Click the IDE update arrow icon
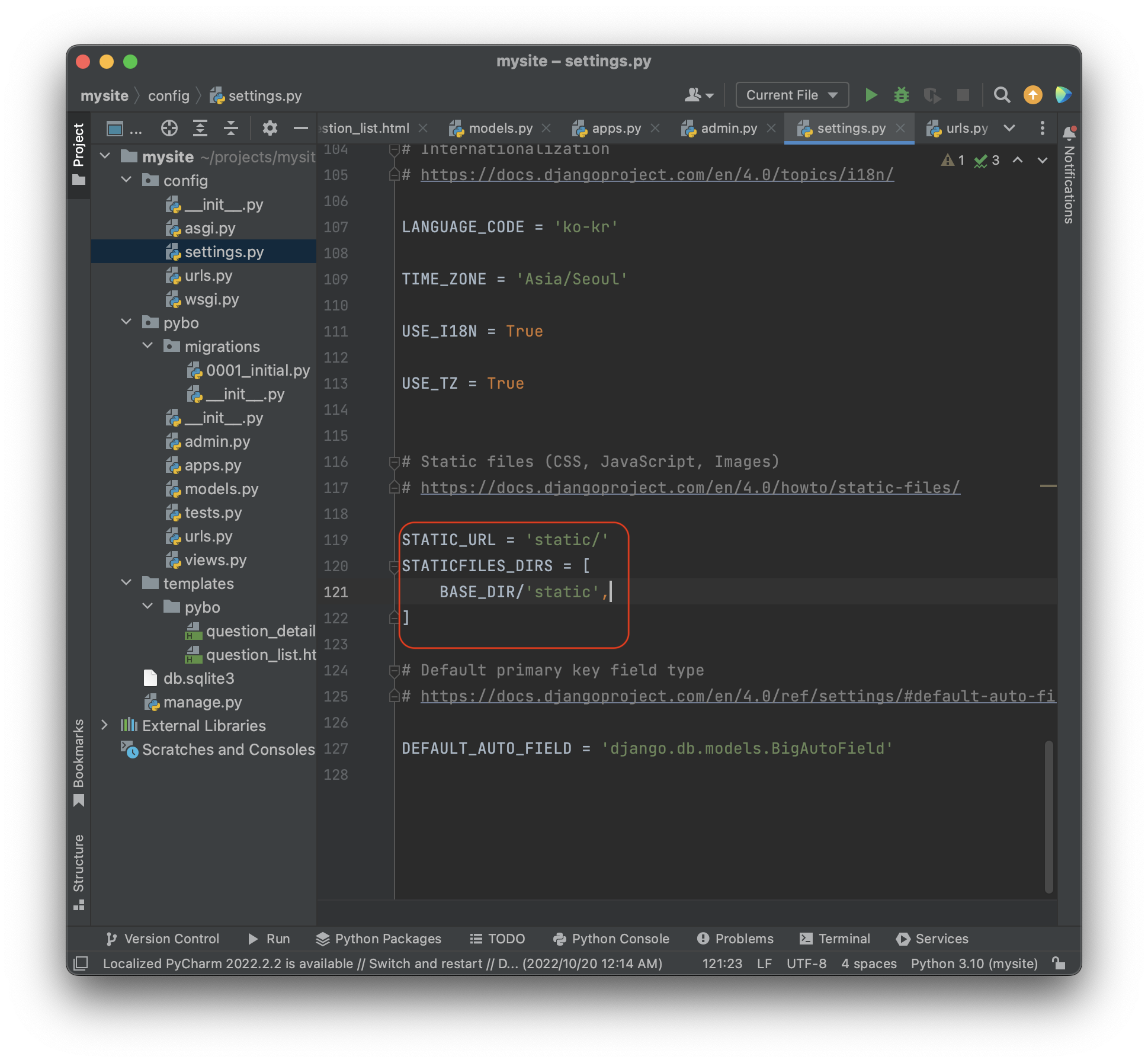 (x=1032, y=95)
